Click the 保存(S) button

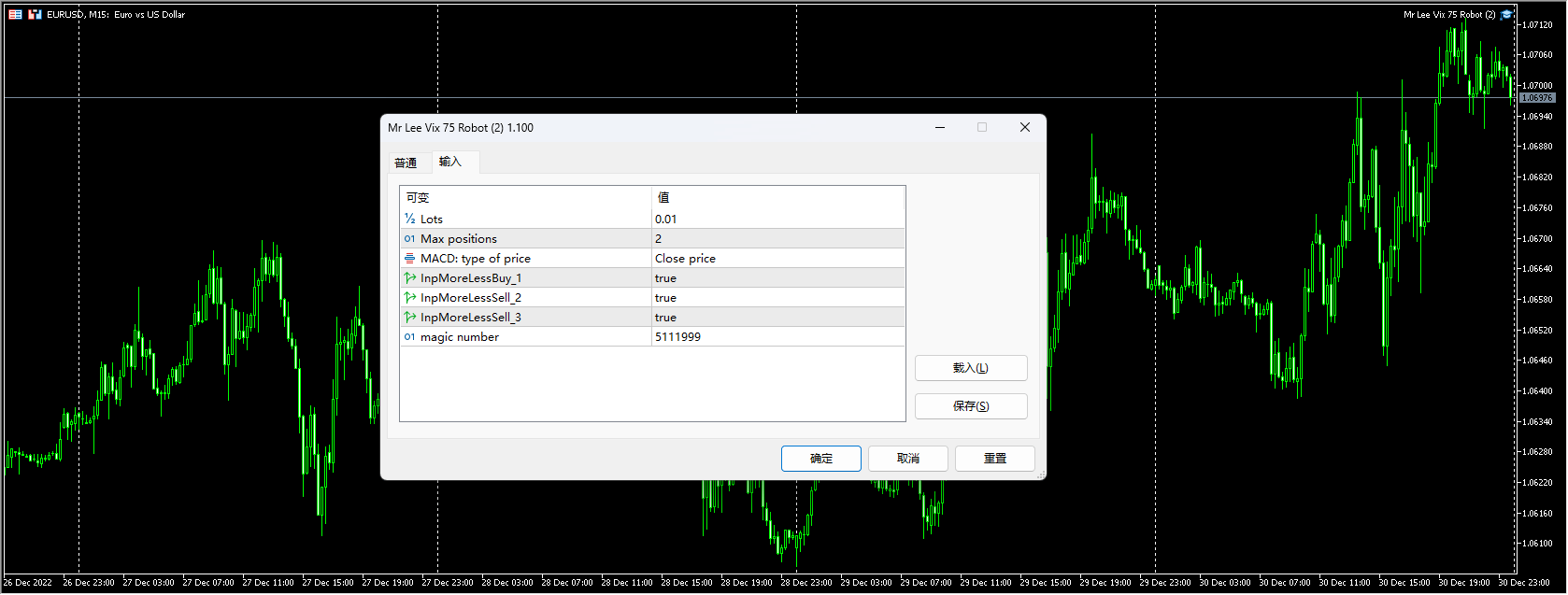[x=970, y=406]
